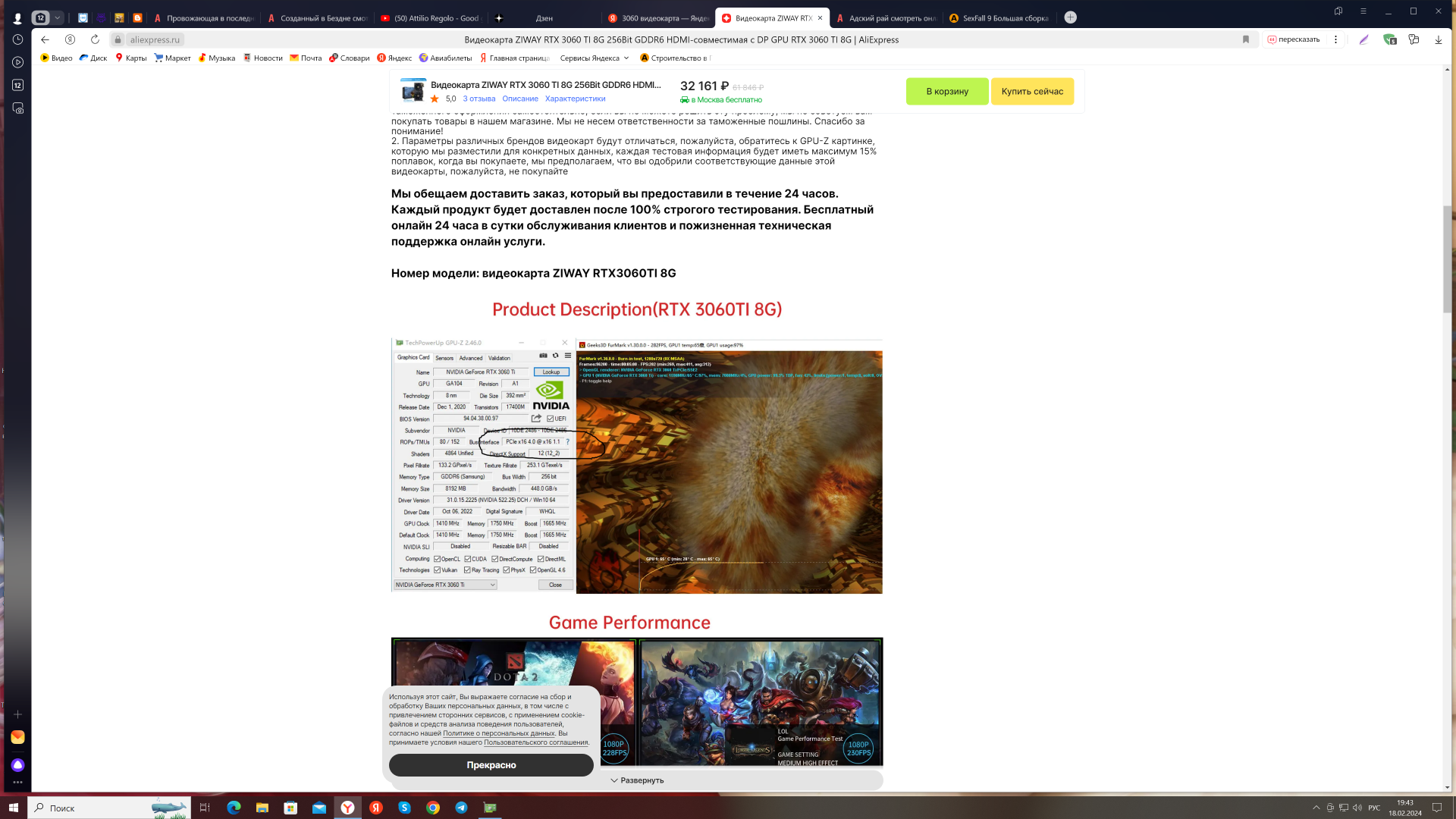Screen dimensions: 1456x819
Task: Open the Yandex home button in the address bar
Action: pos(70,39)
